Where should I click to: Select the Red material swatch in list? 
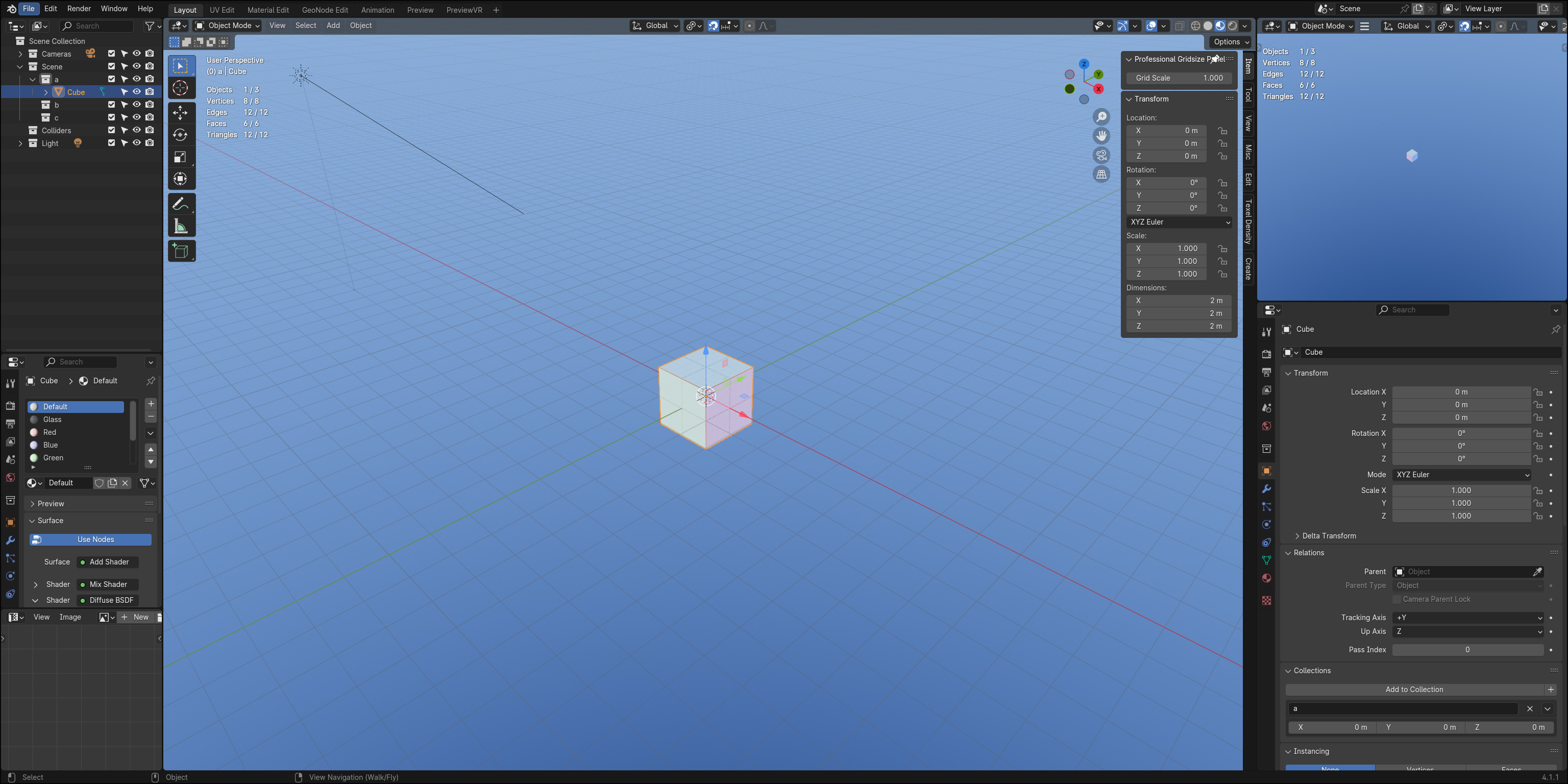[x=34, y=432]
